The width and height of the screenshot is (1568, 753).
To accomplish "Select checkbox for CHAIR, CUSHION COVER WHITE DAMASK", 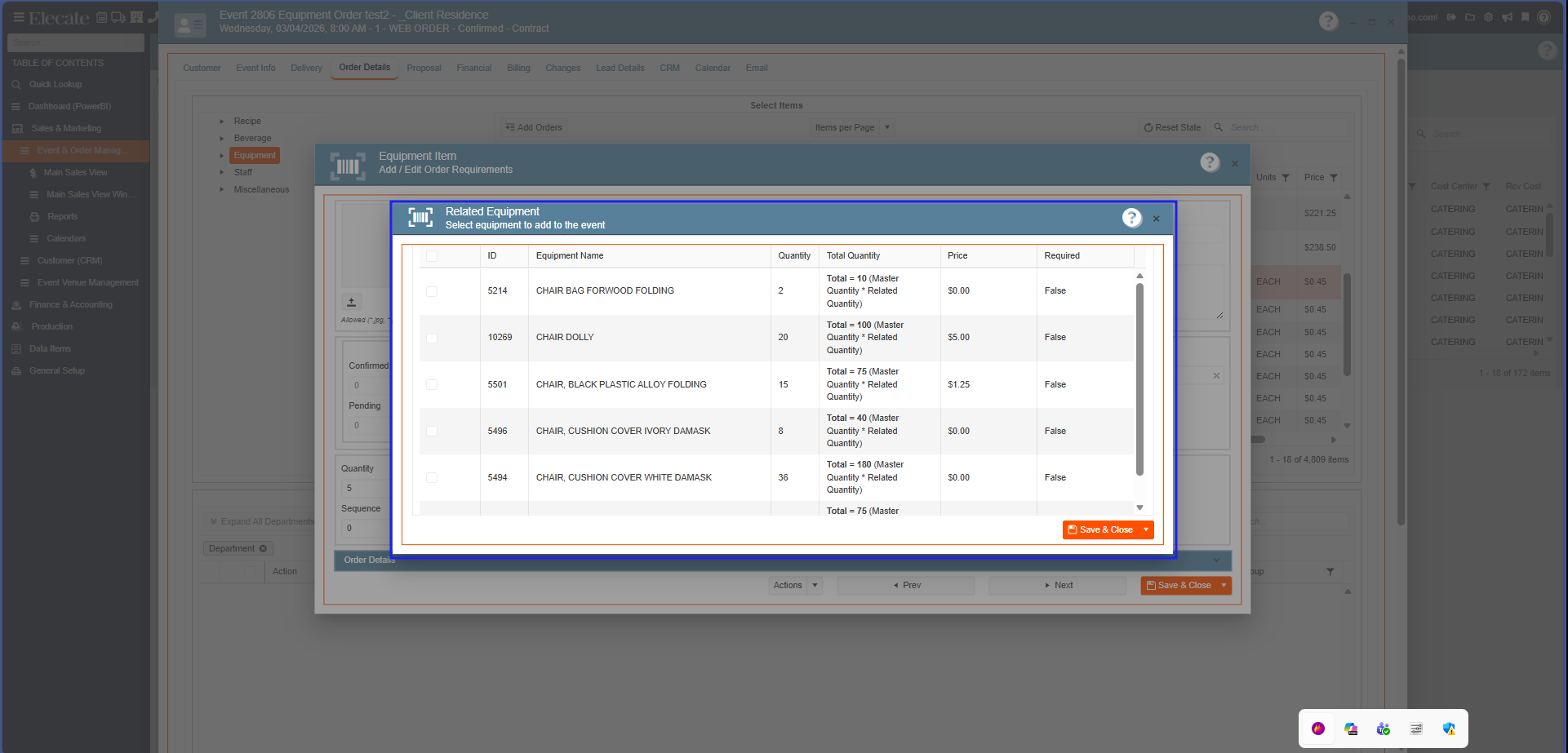I will point(432,478).
